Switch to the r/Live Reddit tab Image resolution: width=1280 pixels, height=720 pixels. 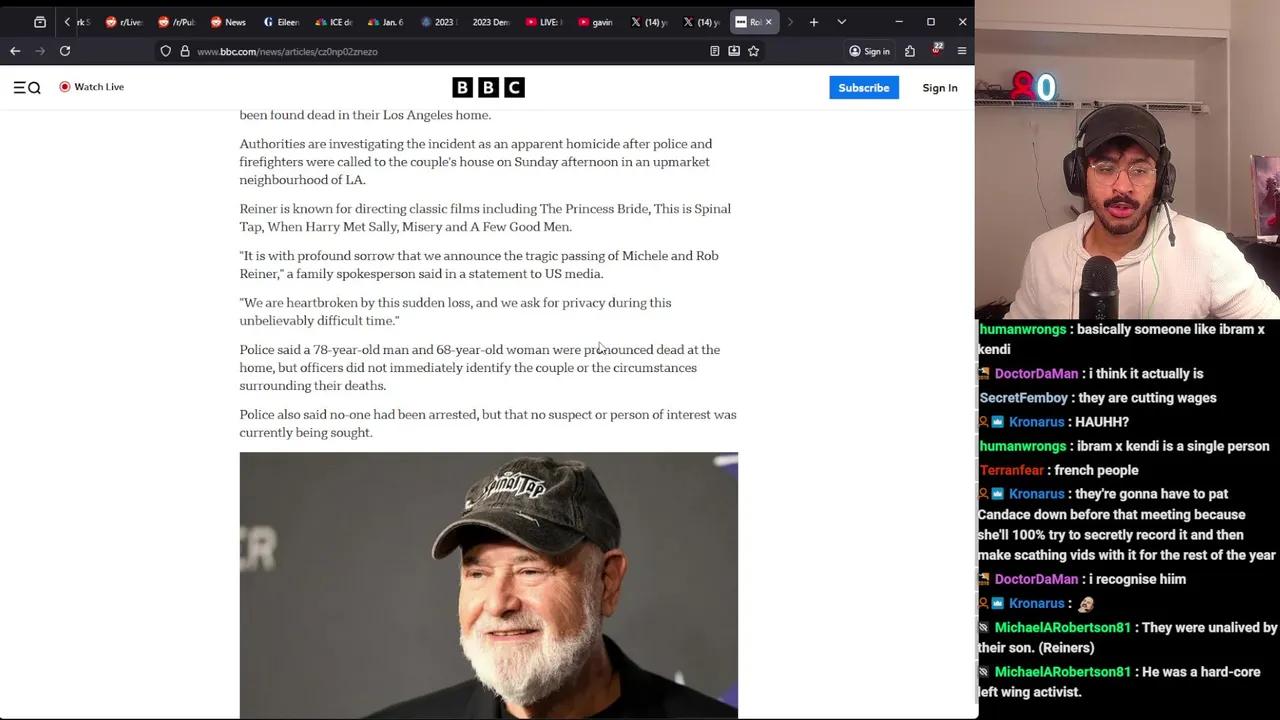124,22
